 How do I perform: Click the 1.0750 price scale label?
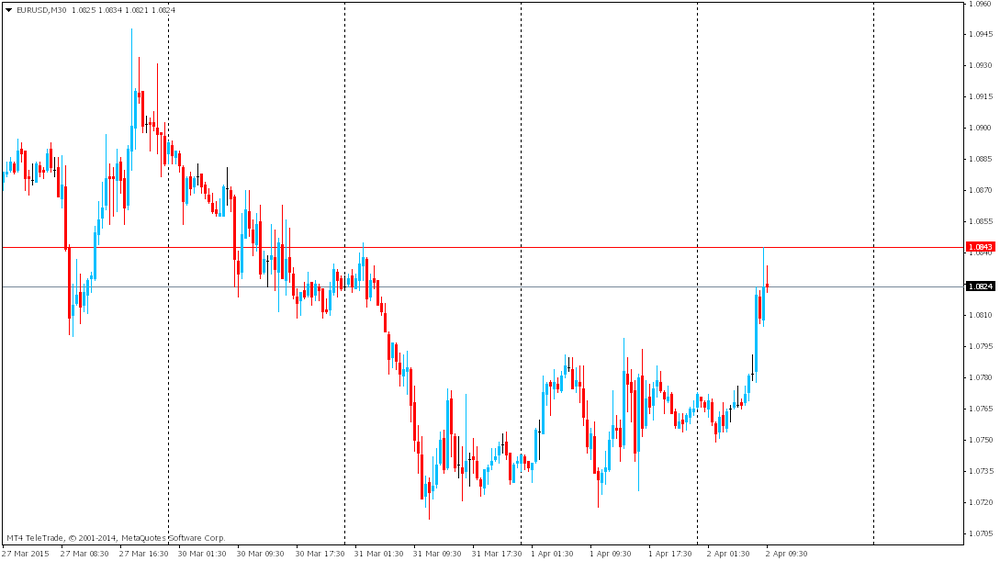(x=980, y=440)
